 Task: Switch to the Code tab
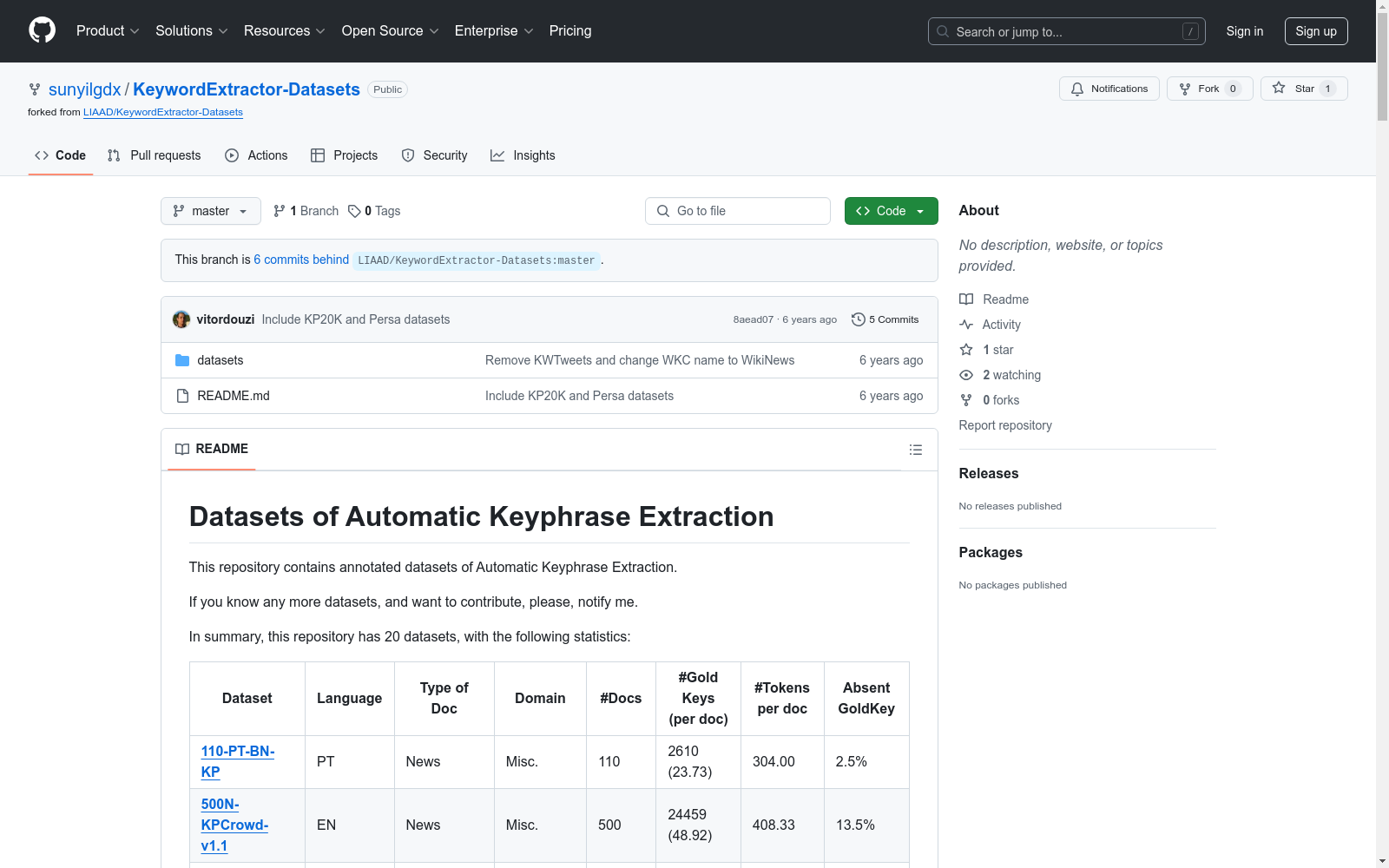coord(61,155)
